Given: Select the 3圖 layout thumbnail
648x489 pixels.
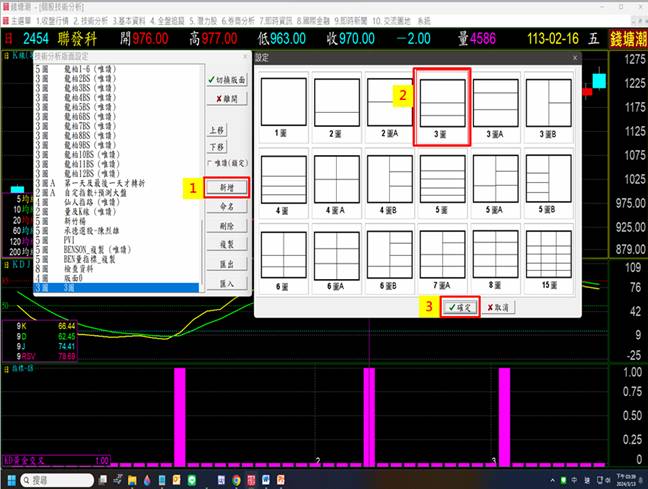Looking at the screenshot, I should [440, 107].
